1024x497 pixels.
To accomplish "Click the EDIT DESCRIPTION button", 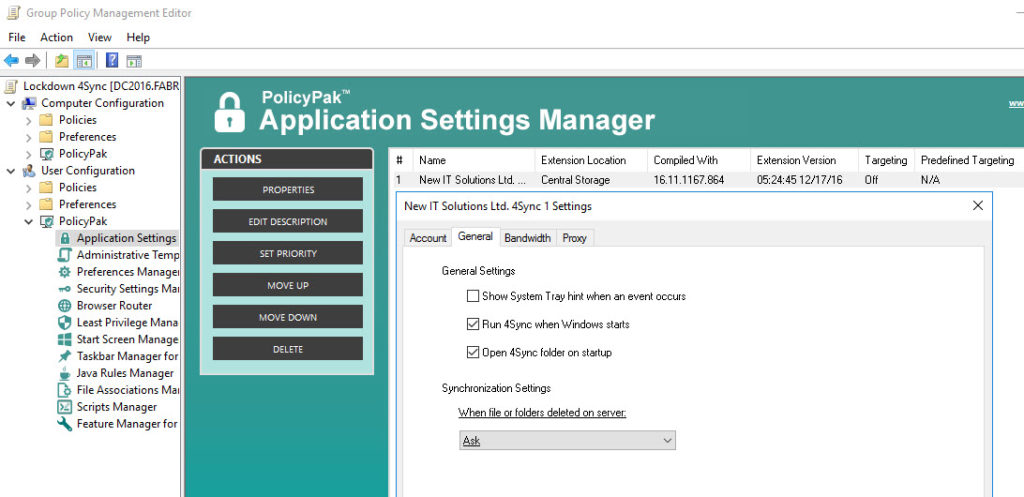I will coord(288,221).
